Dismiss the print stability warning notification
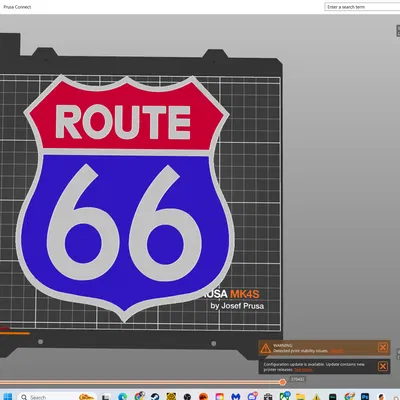 point(383,348)
